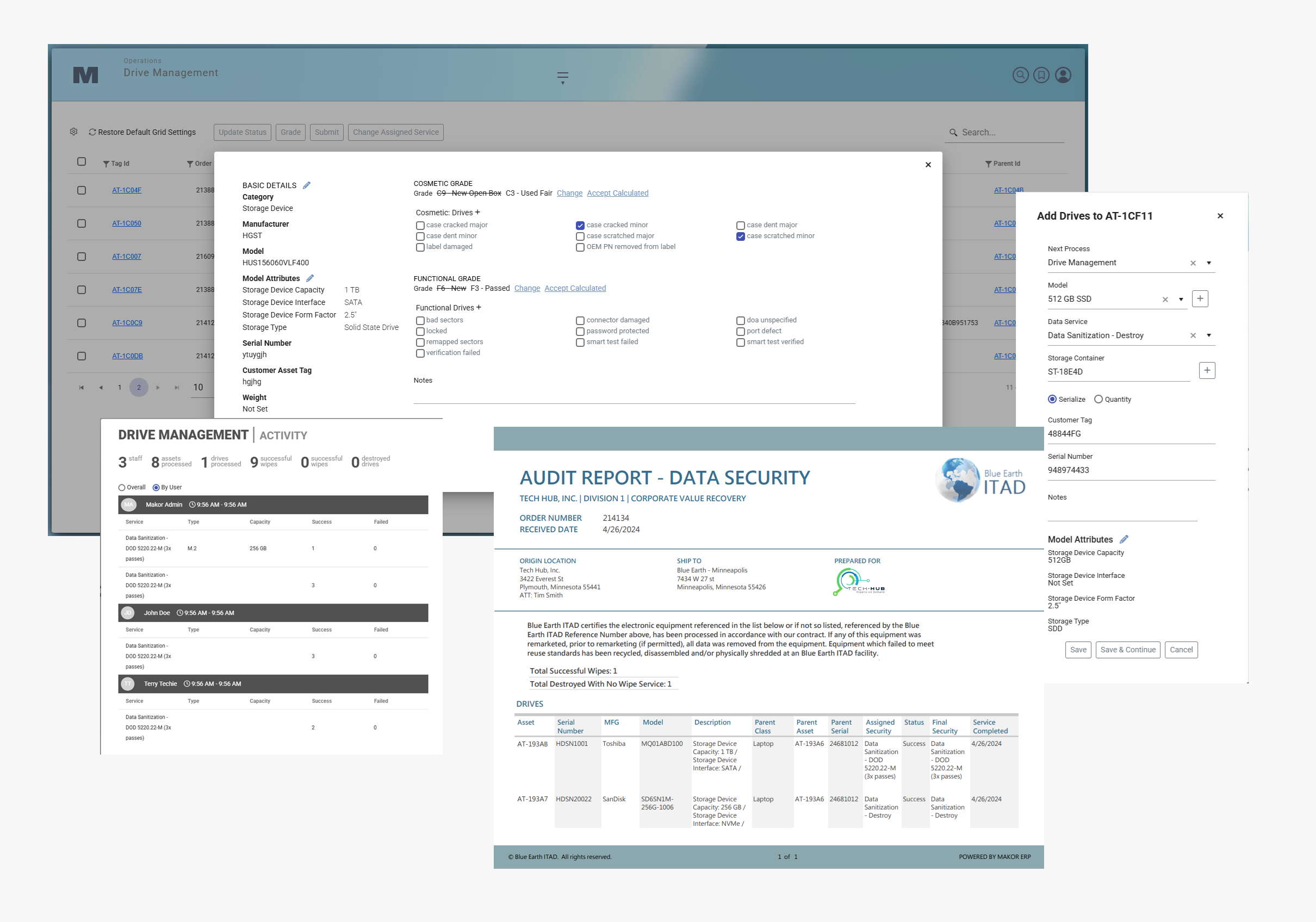Click the Change Assigned Service button
The image size is (1316, 922).
pos(395,132)
